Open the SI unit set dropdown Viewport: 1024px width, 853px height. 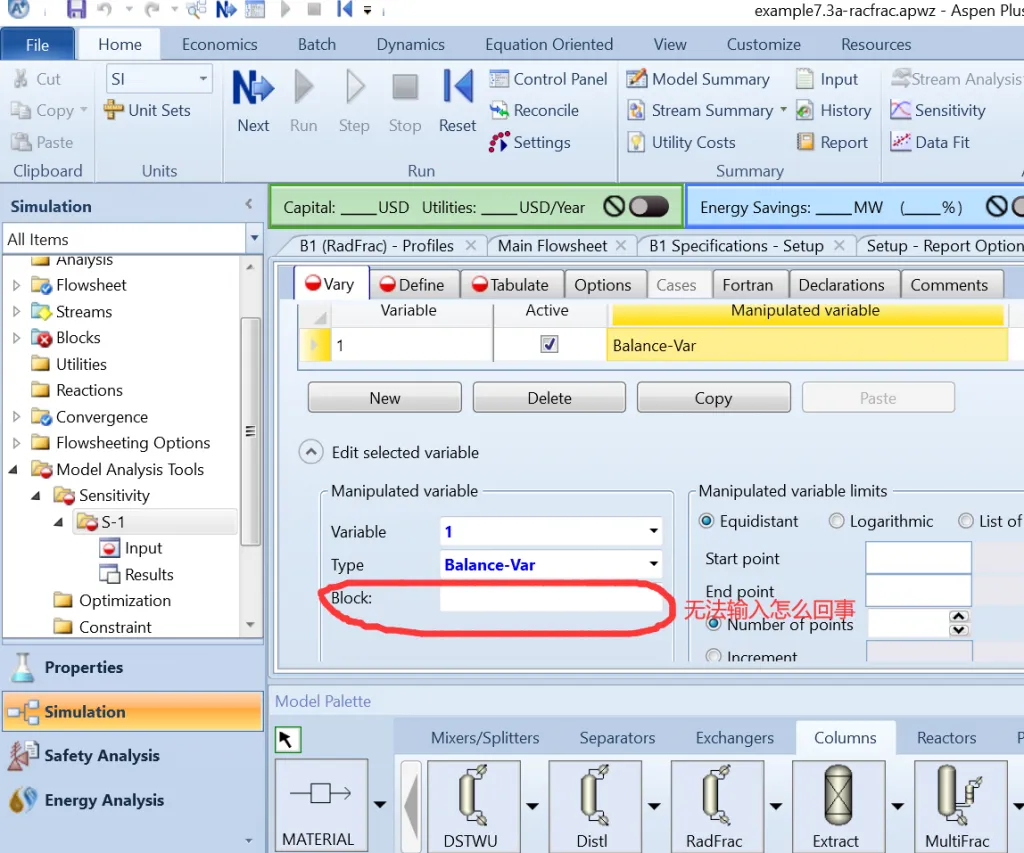(x=203, y=79)
